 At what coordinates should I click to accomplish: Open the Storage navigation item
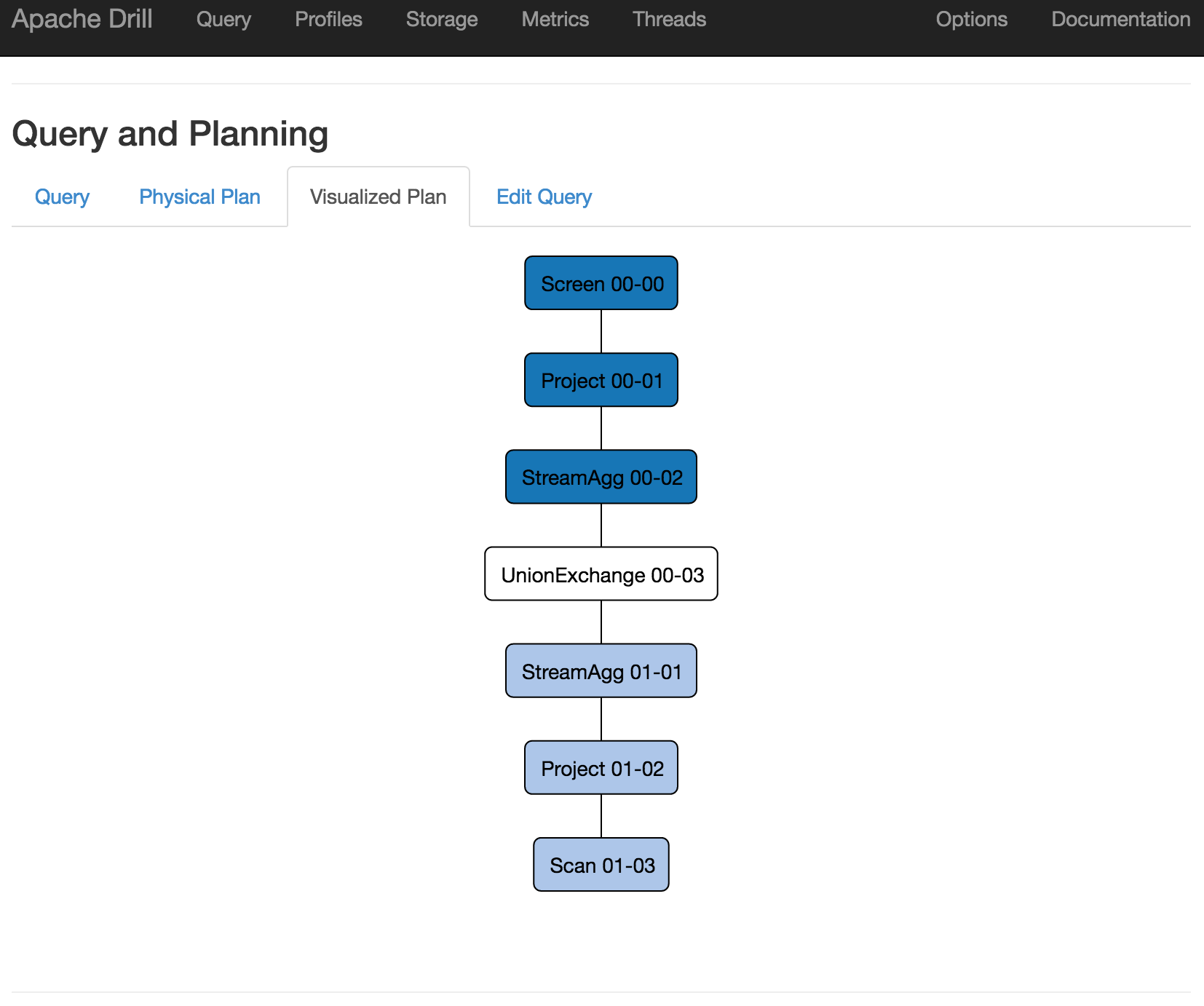point(442,20)
